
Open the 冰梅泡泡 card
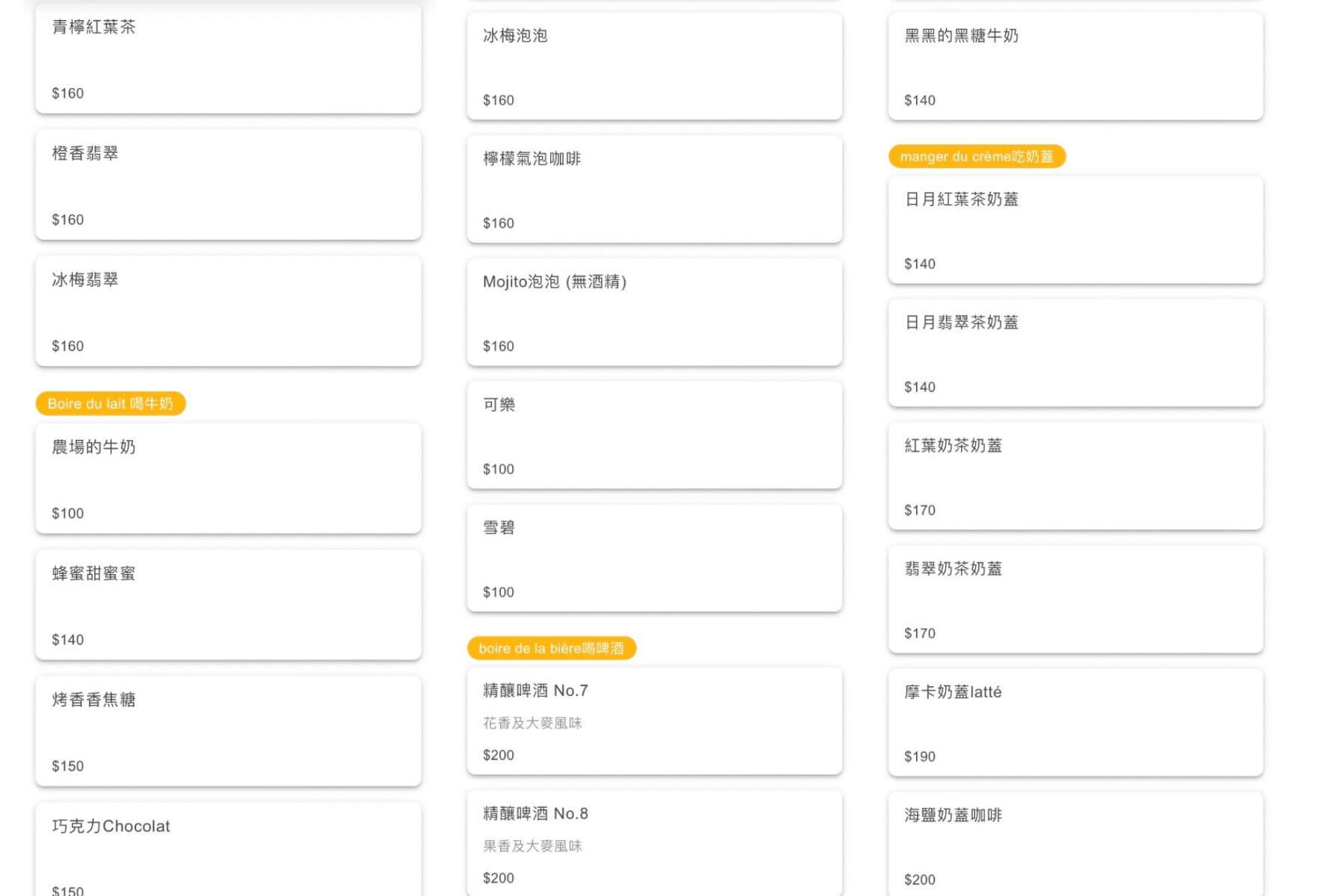point(655,66)
